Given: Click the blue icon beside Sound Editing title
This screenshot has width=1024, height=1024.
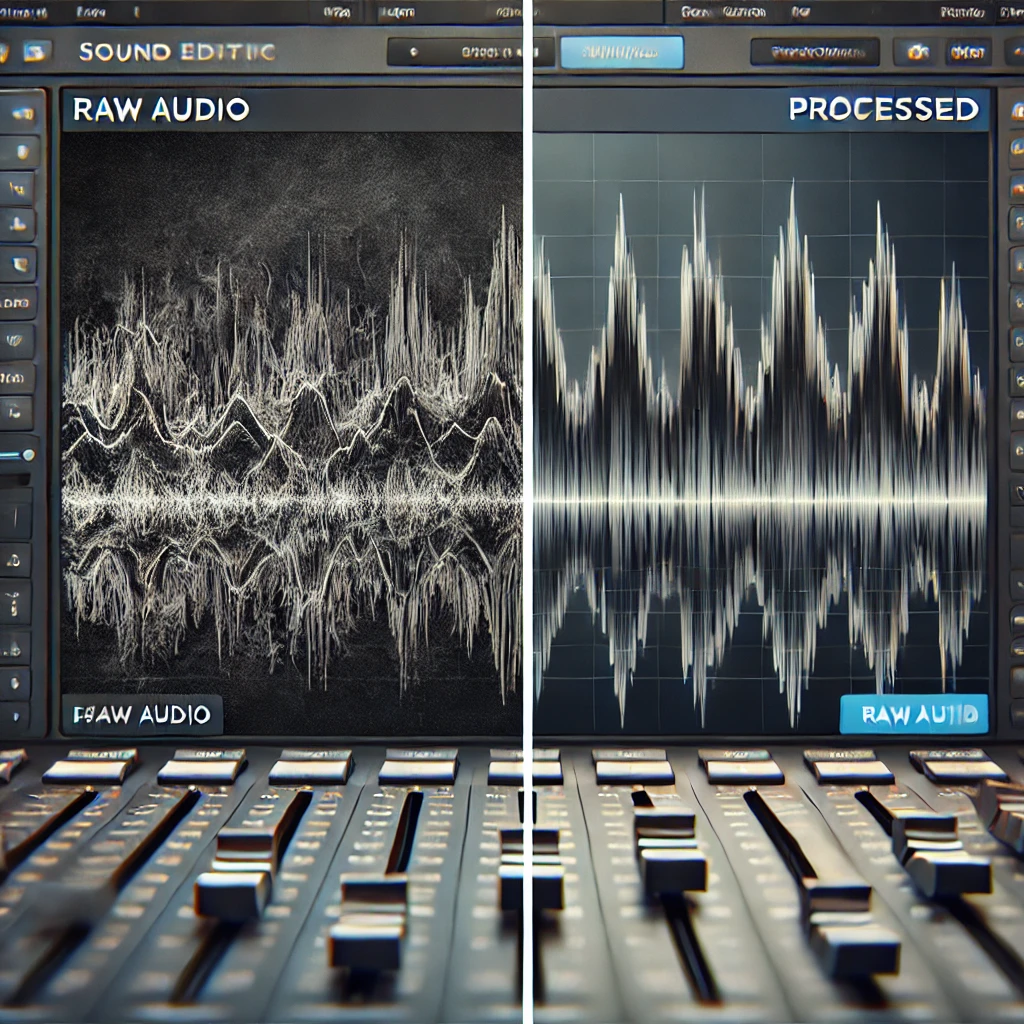Looking at the screenshot, I should click(x=38, y=51).
